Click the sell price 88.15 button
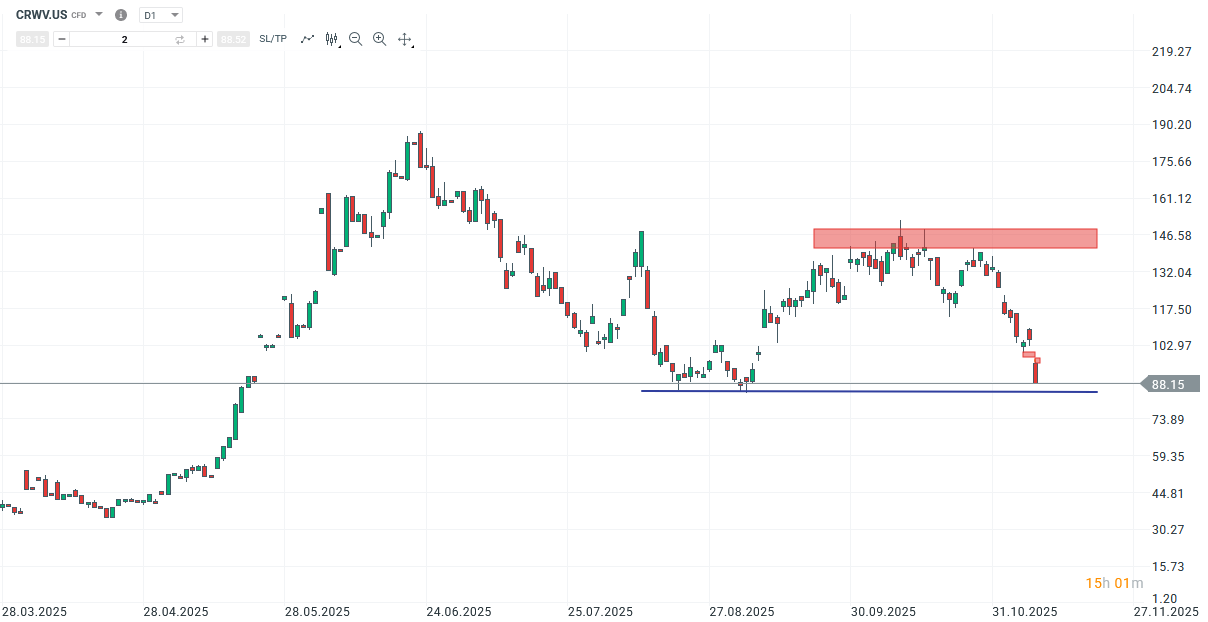Image resolution: width=1208 pixels, height=622 pixels. [x=32, y=38]
